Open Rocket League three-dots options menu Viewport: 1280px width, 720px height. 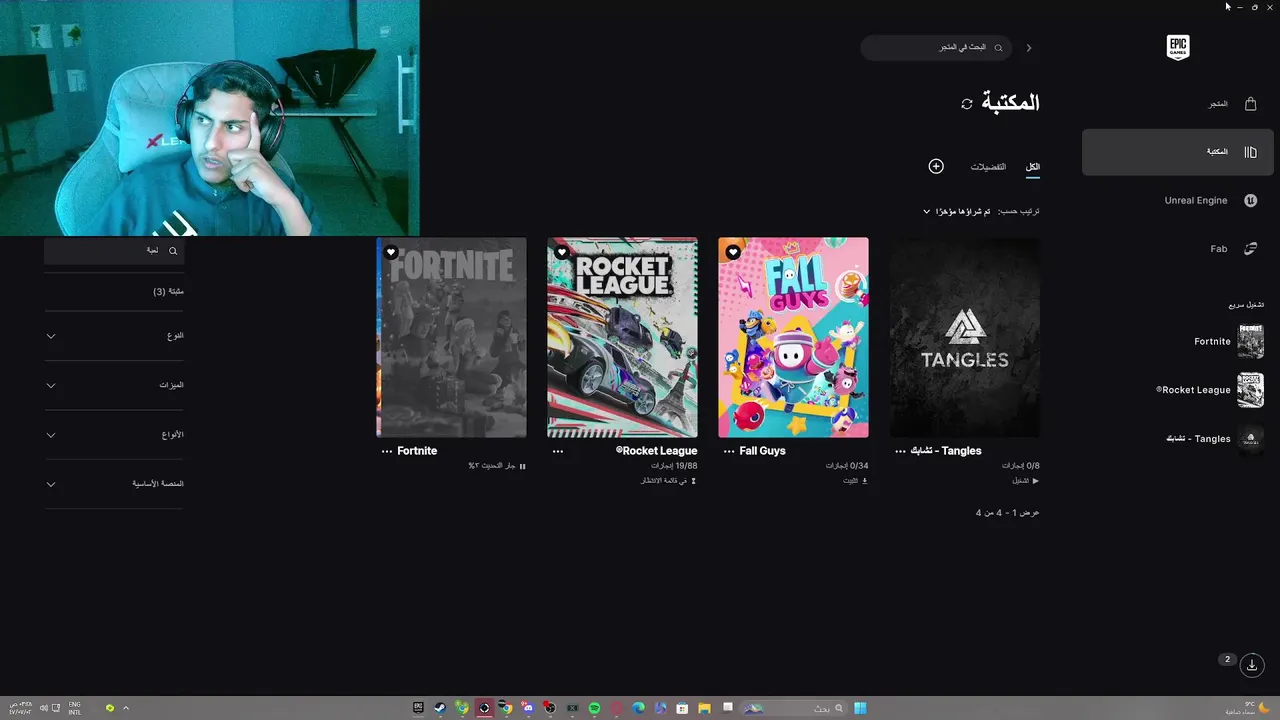tap(558, 451)
